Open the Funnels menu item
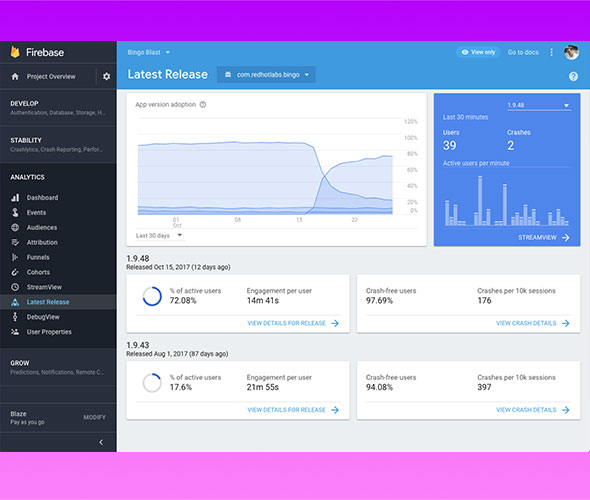The image size is (590, 500). (x=58, y=257)
